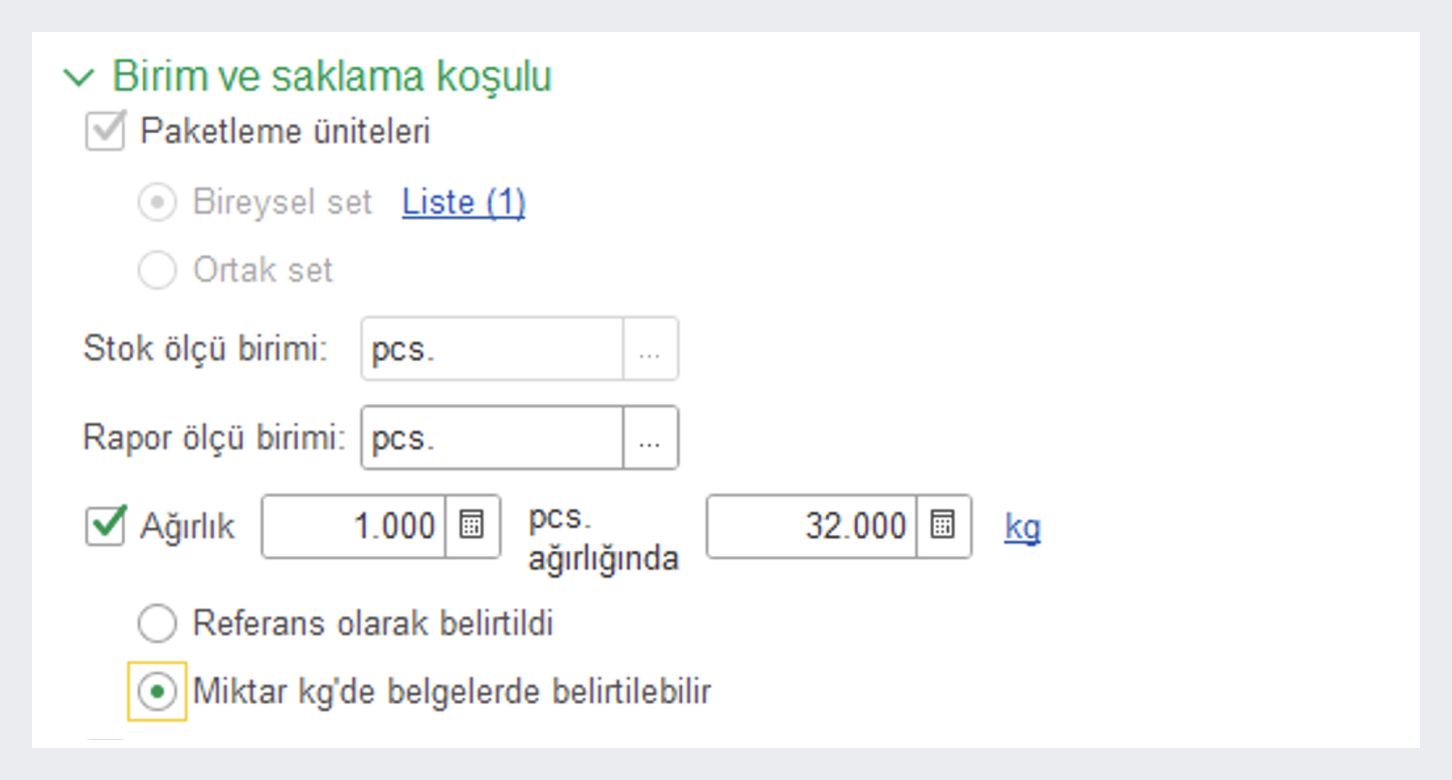Screen dimensions: 1452x780
Task: Open calculator icon beside 32.000 field
Action: pos(942,526)
